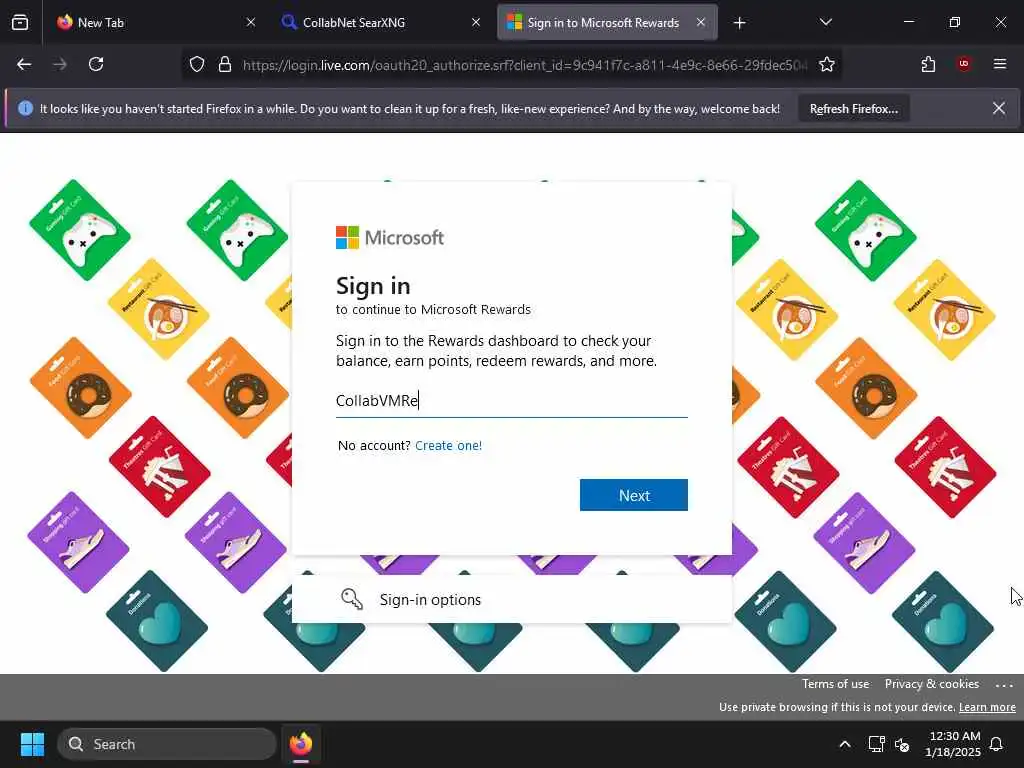Open the Firefox application menu

point(1000,64)
